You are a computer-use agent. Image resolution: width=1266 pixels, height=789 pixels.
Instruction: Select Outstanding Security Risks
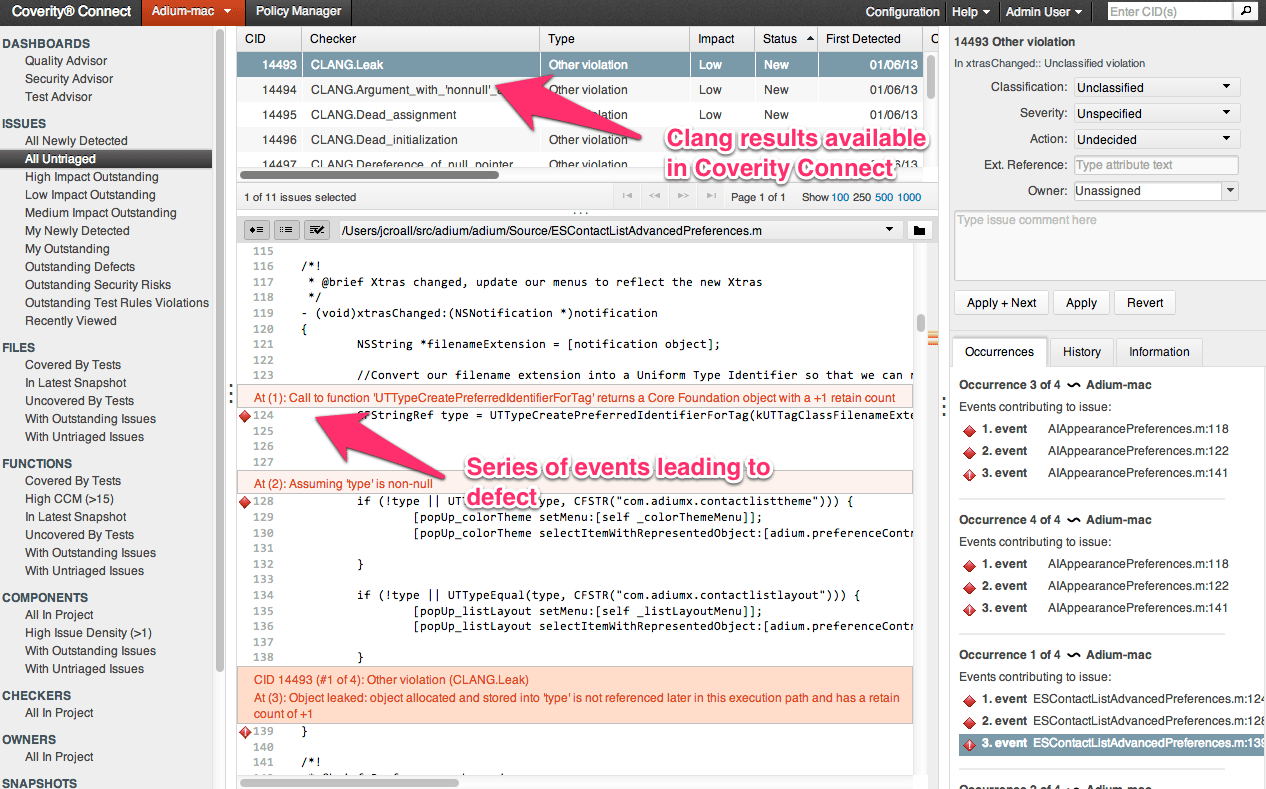point(98,285)
